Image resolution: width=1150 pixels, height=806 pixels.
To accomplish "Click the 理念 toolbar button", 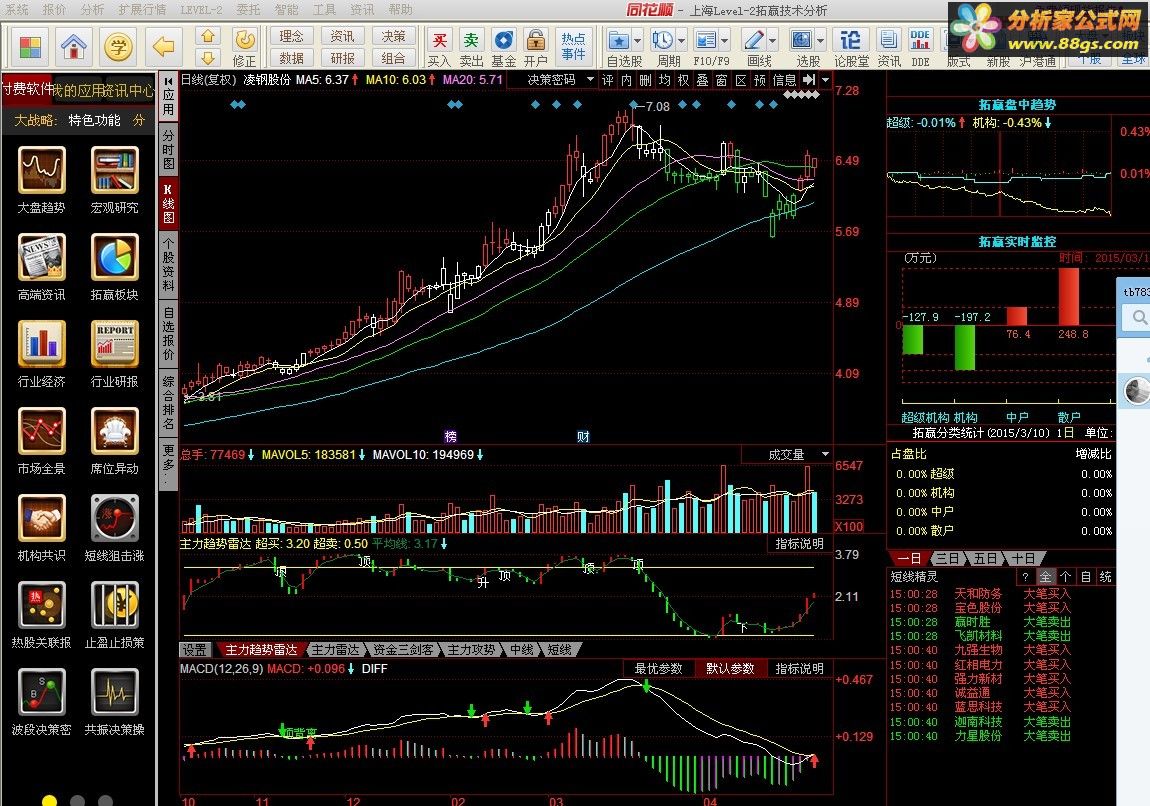I will [291, 36].
